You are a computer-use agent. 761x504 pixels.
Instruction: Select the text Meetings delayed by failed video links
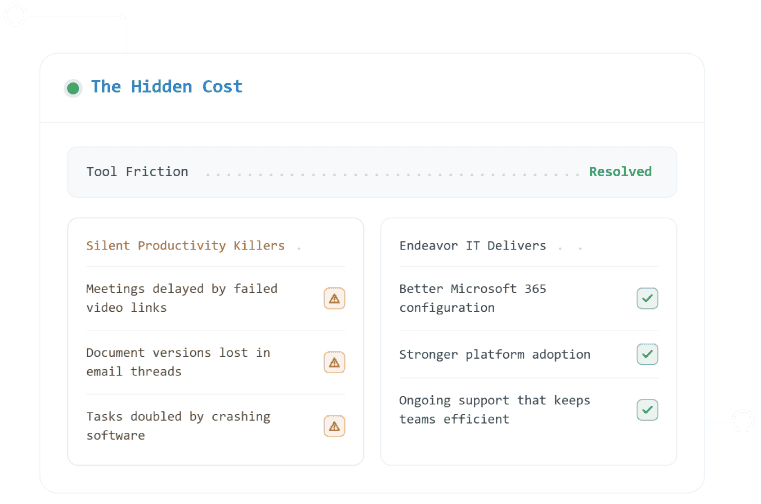point(182,298)
